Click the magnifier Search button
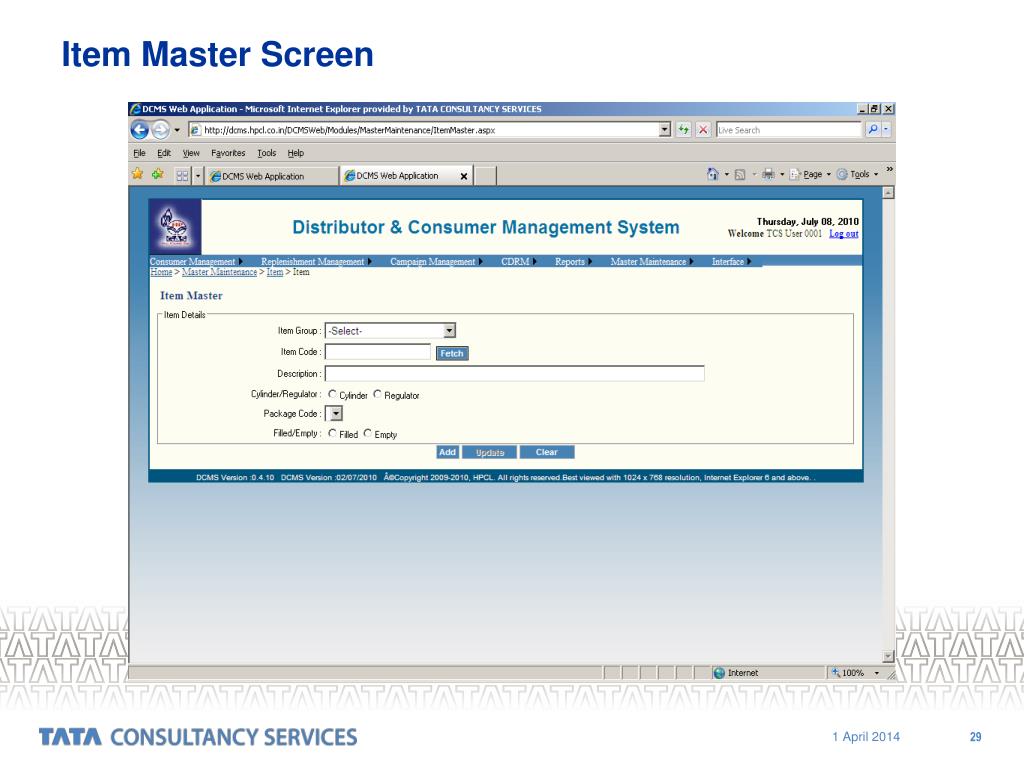This screenshot has width=1024, height=768. pyautogui.click(x=872, y=129)
